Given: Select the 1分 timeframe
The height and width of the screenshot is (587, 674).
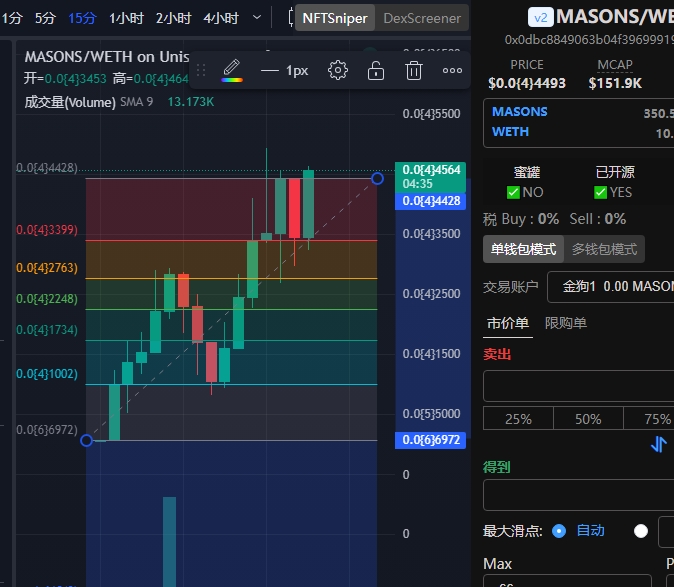Looking at the screenshot, I should pos(12,18).
